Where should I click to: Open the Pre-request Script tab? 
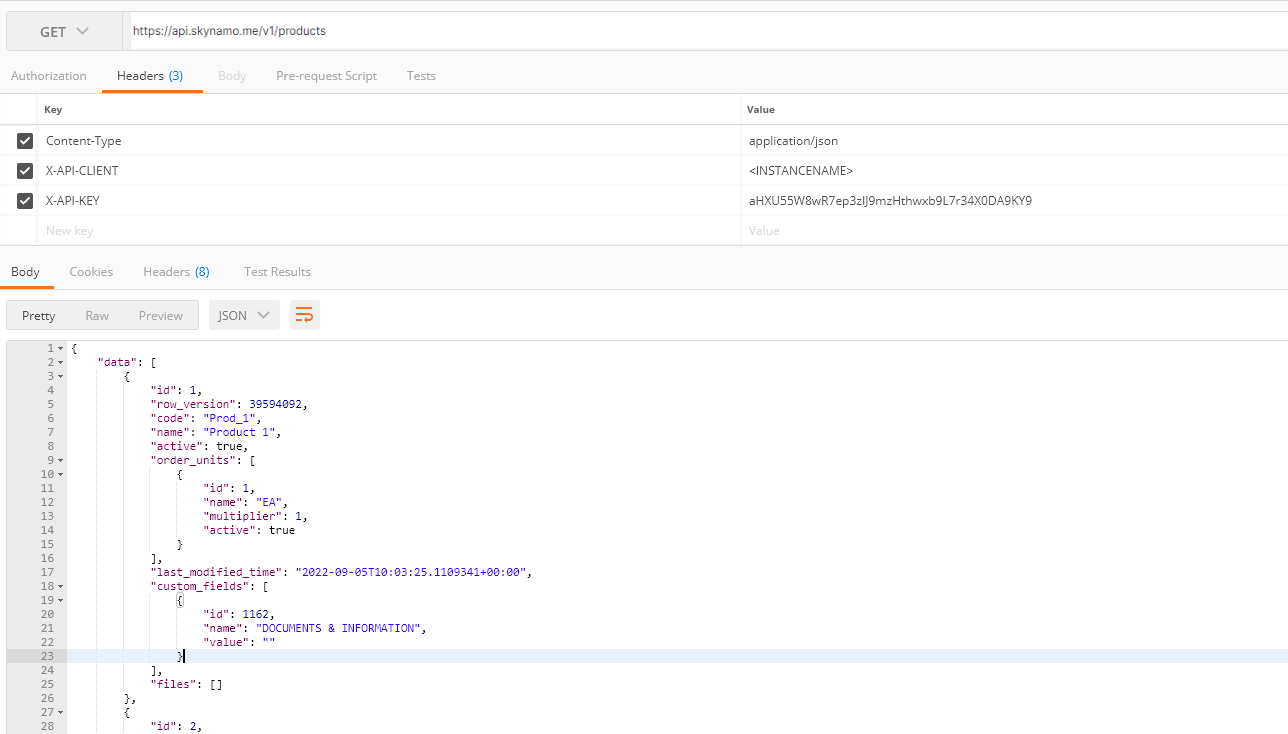pyautogui.click(x=326, y=76)
